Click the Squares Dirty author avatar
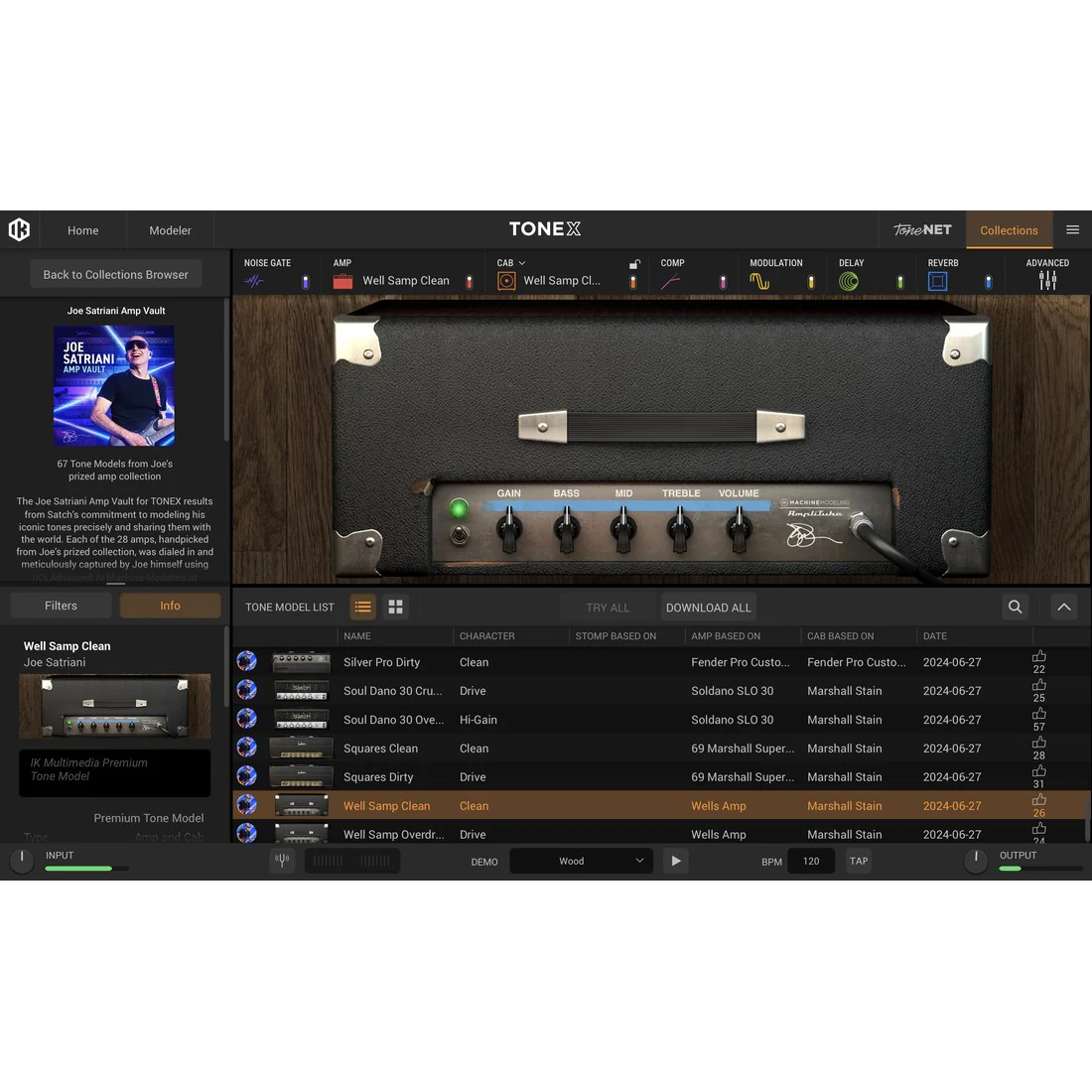The width and height of the screenshot is (1092, 1092). pos(246,776)
